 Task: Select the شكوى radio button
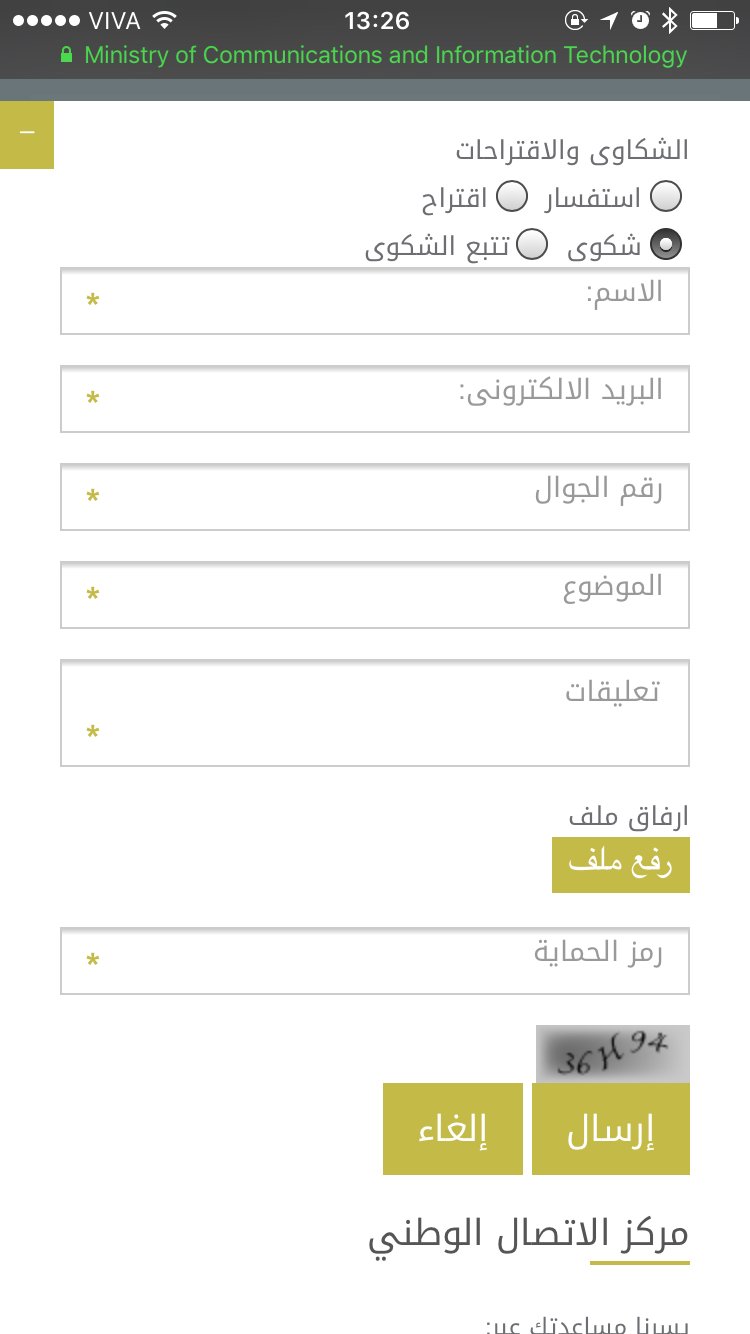pos(666,244)
